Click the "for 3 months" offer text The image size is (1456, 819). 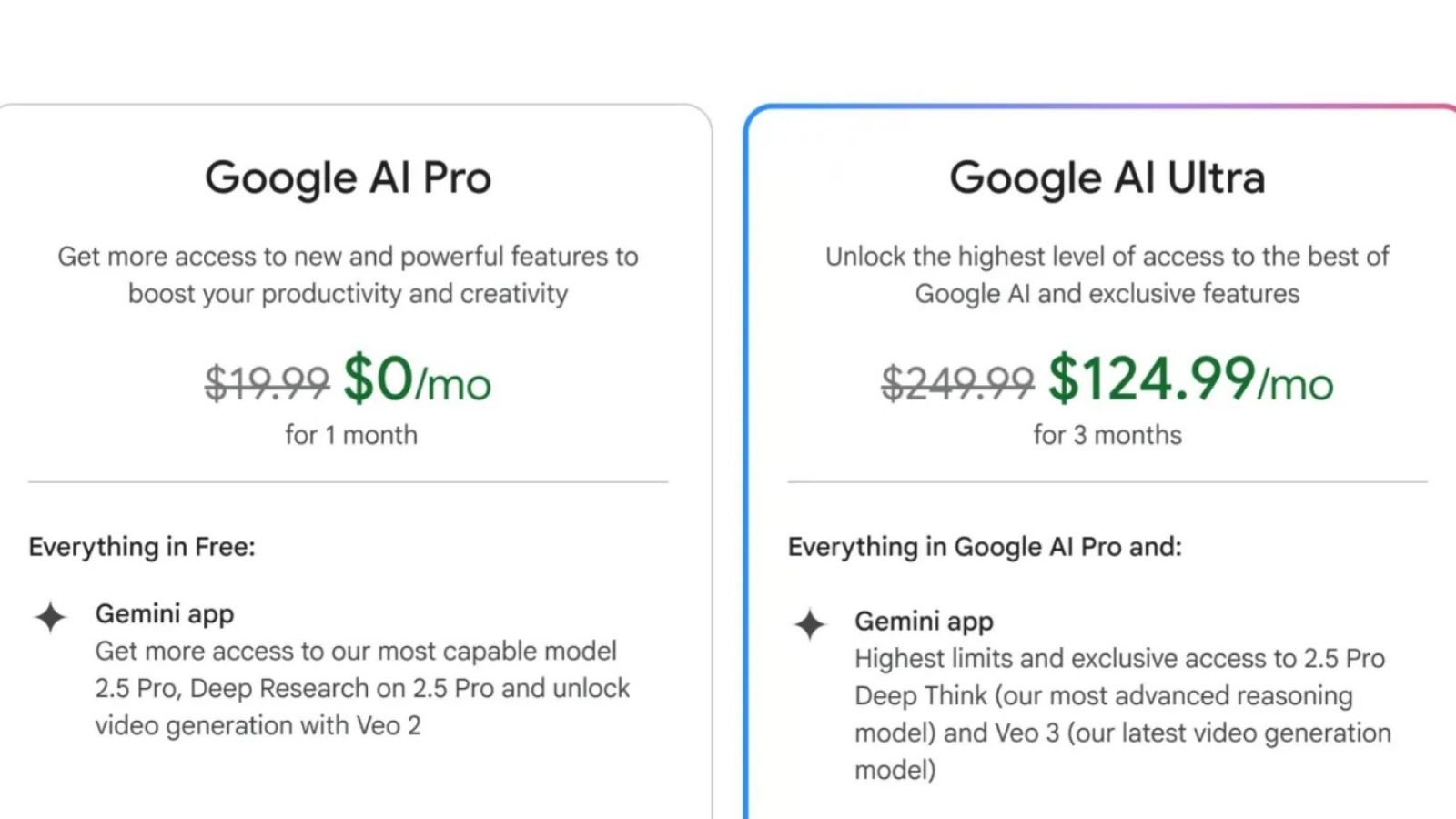(x=1107, y=435)
